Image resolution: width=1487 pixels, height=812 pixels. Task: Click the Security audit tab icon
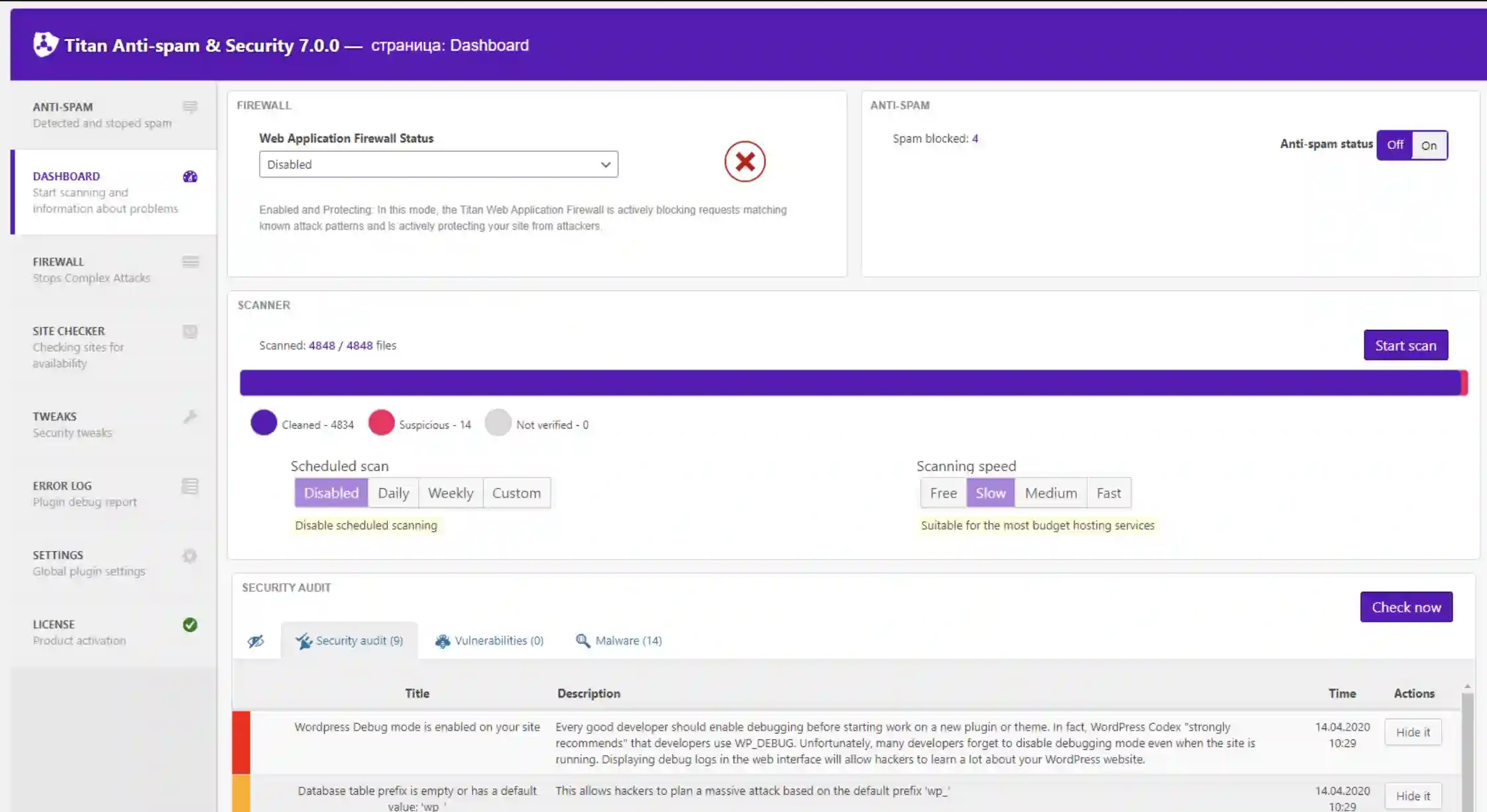point(303,640)
